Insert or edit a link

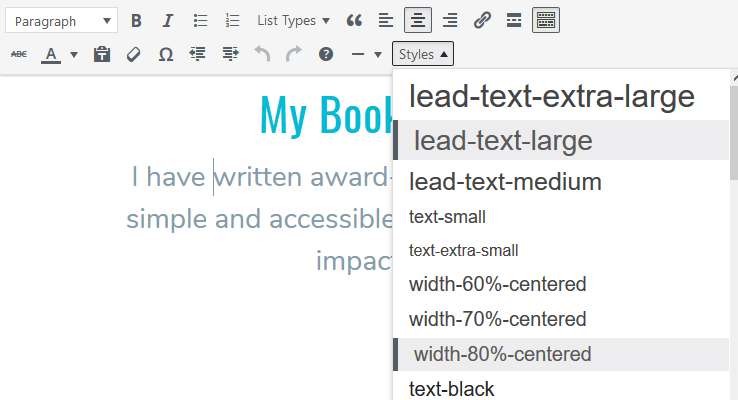pos(482,21)
